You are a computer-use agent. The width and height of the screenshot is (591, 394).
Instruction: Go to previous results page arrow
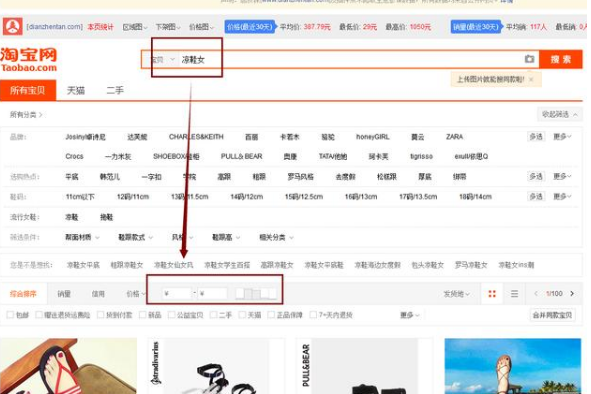[x=536, y=293]
